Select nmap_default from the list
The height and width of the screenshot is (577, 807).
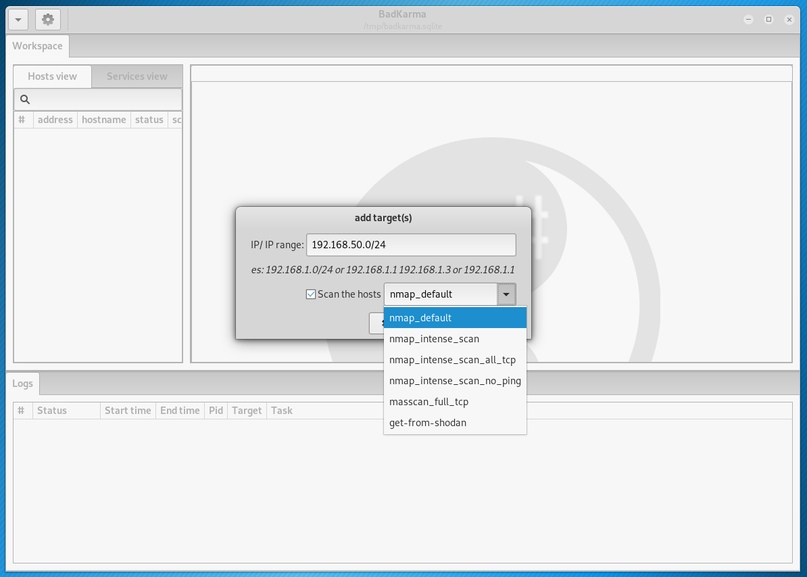pyautogui.click(x=455, y=318)
